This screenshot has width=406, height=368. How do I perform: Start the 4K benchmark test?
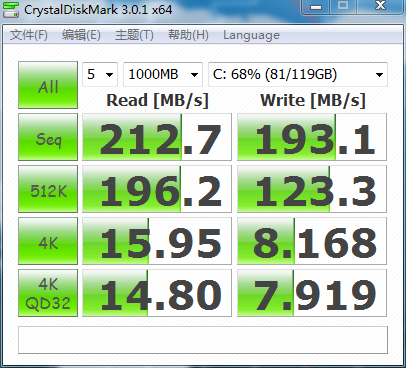pyautogui.click(x=48, y=241)
